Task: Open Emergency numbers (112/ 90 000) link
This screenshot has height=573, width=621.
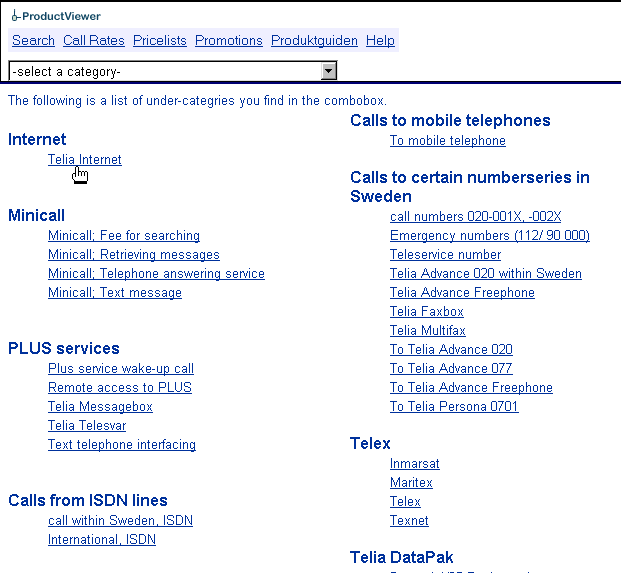Action: pyautogui.click(x=490, y=235)
